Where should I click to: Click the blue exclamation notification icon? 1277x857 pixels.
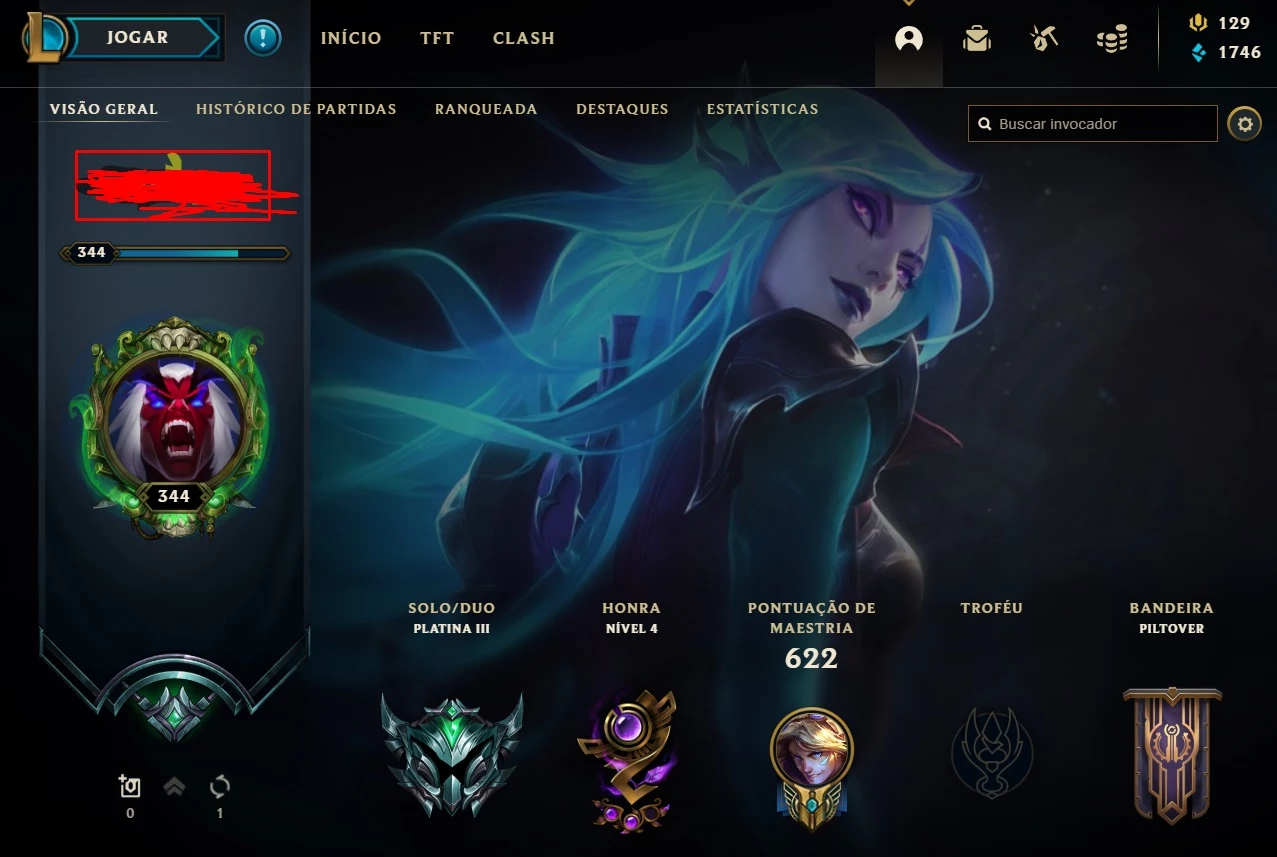(x=263, y=38)
